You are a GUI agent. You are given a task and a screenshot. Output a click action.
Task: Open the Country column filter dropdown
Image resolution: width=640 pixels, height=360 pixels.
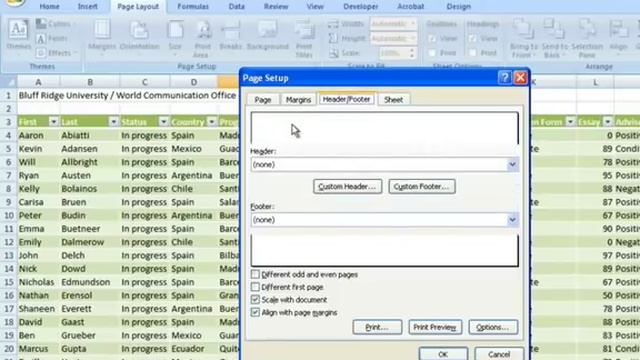tap(211, 122)
